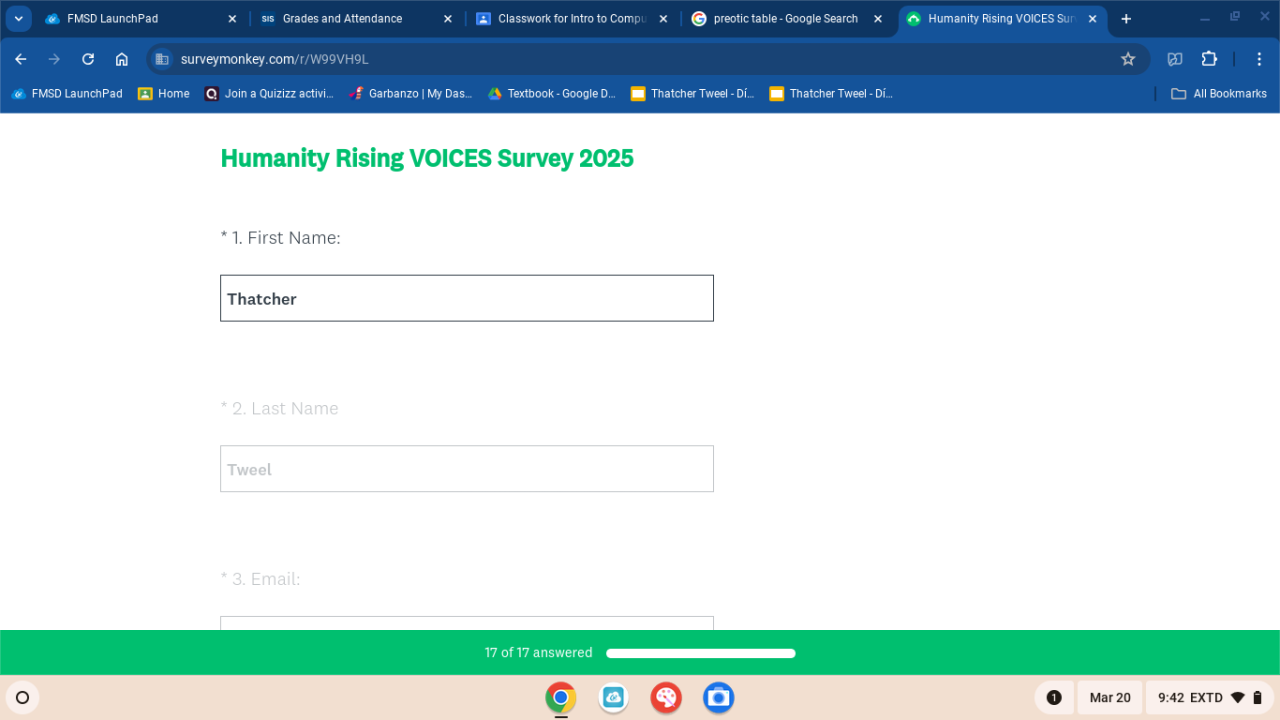Click the surveymonkey.com address bar URL
1280x720 pixels.
coord(275,59)
